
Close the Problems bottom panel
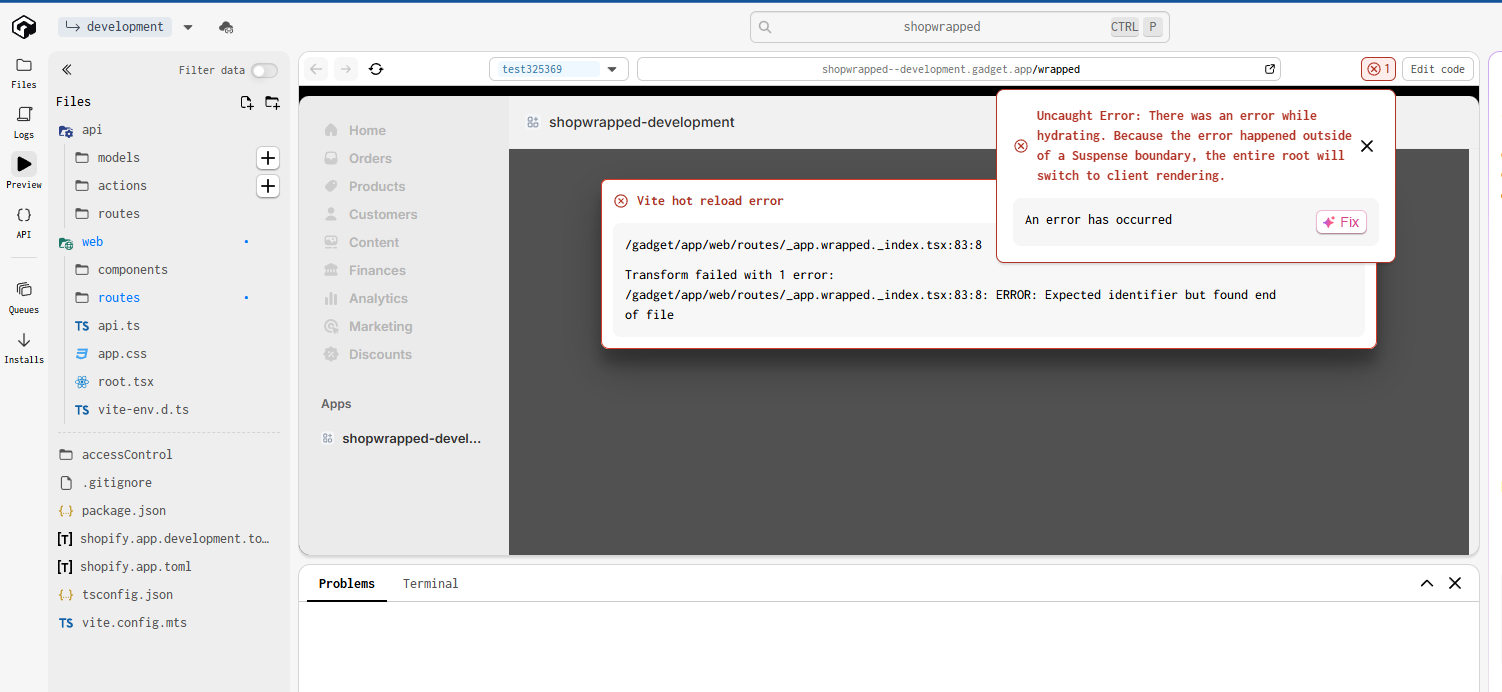1455,583
